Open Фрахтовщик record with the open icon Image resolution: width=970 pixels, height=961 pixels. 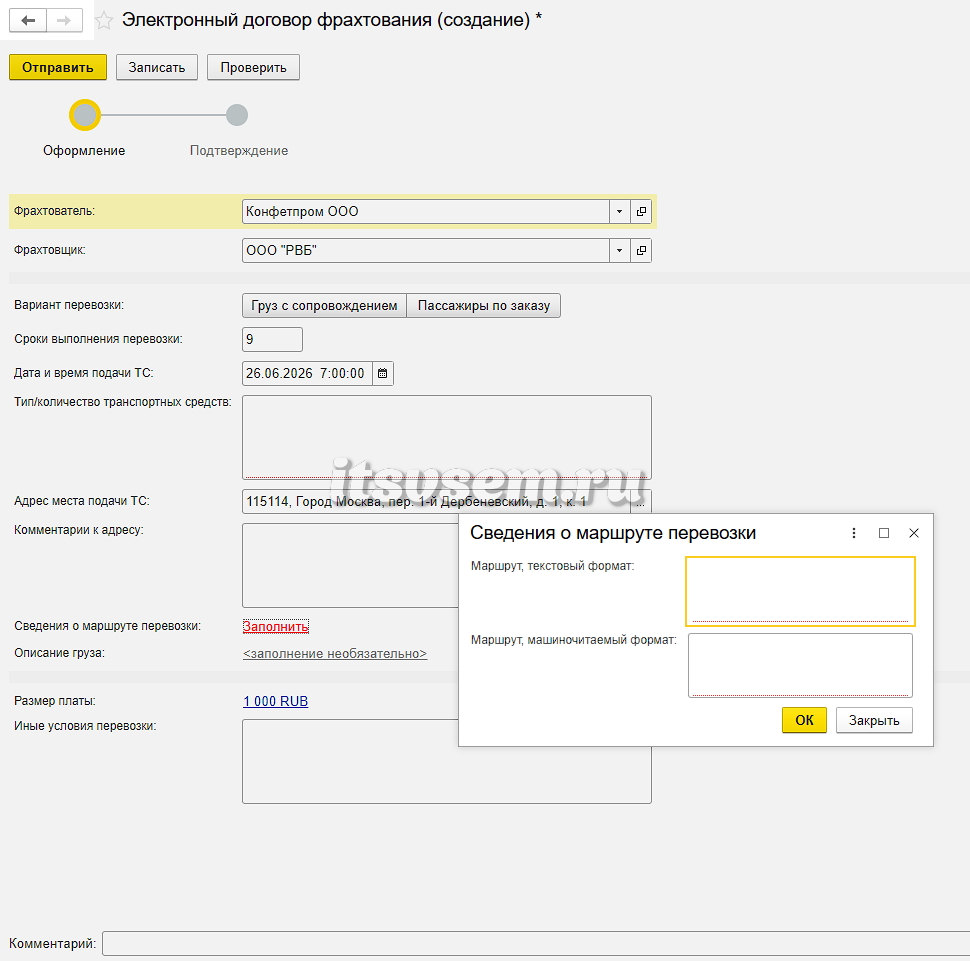[641, 251]
